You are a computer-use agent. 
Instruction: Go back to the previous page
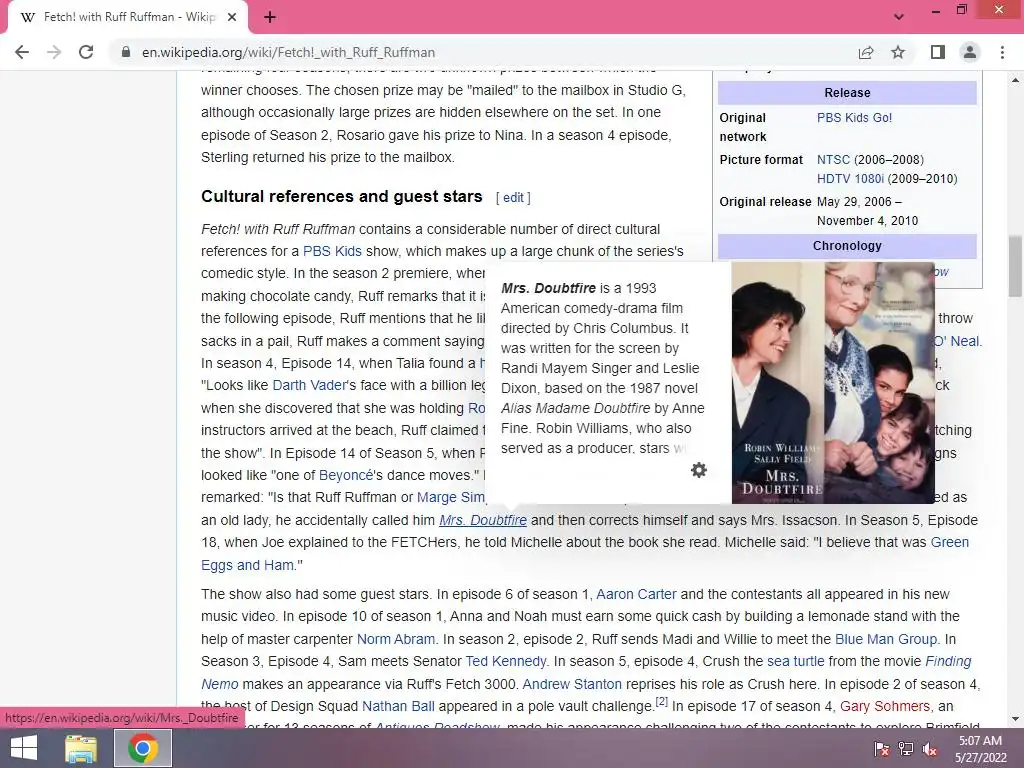pyautogui.click(x=22, y=52)
